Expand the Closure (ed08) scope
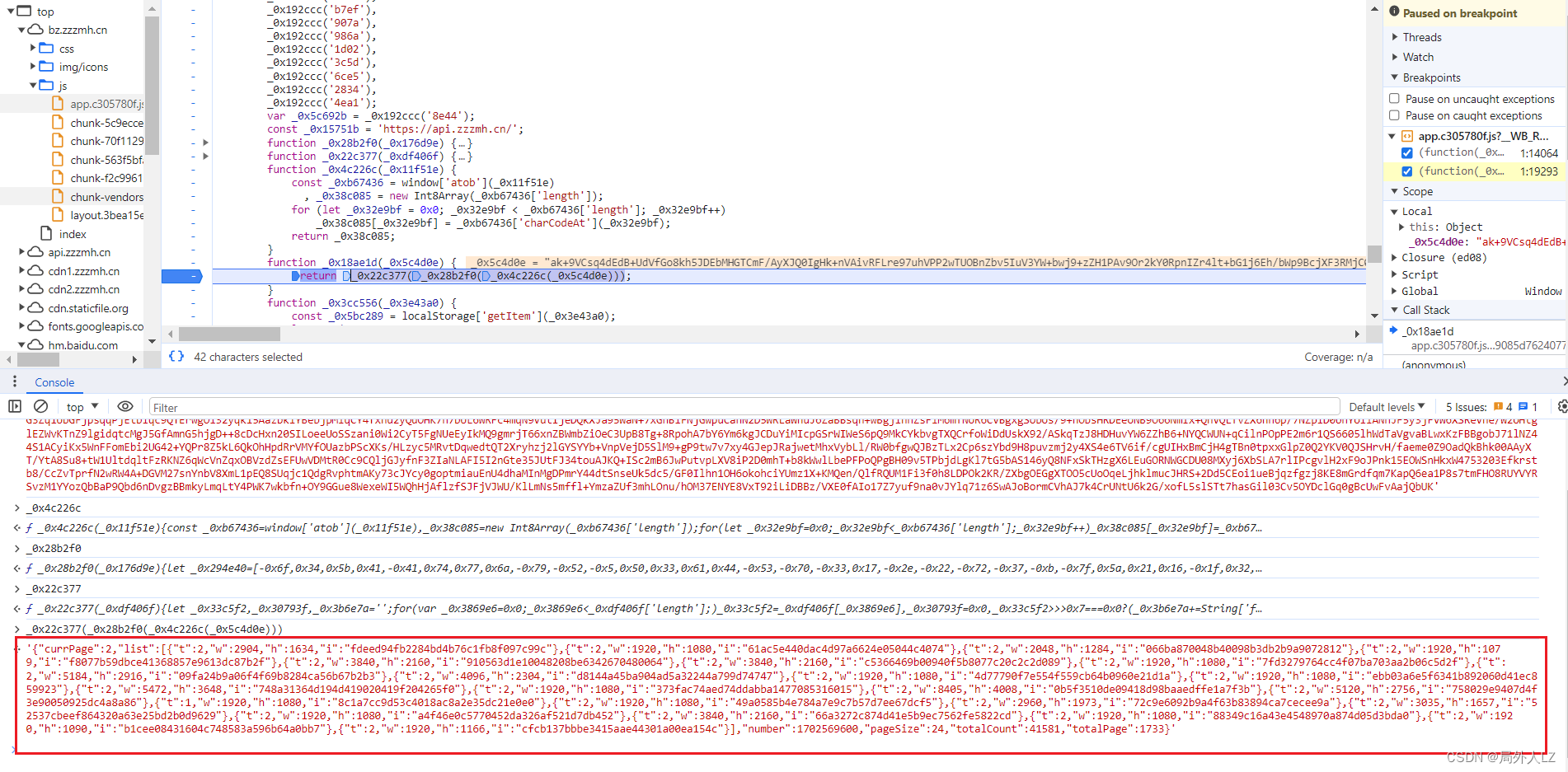 coord(1394,257)
